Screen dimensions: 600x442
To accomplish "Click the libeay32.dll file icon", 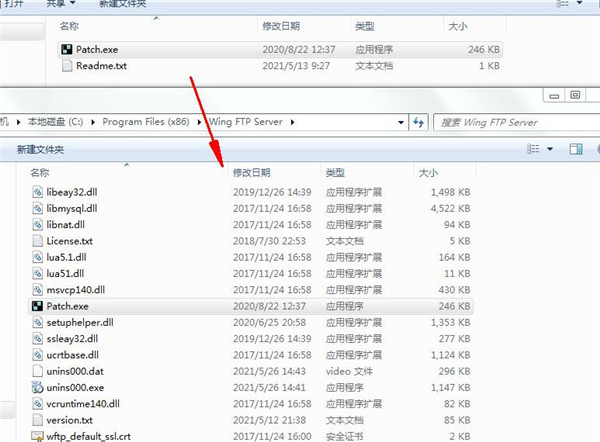I will tap(37, 190).
